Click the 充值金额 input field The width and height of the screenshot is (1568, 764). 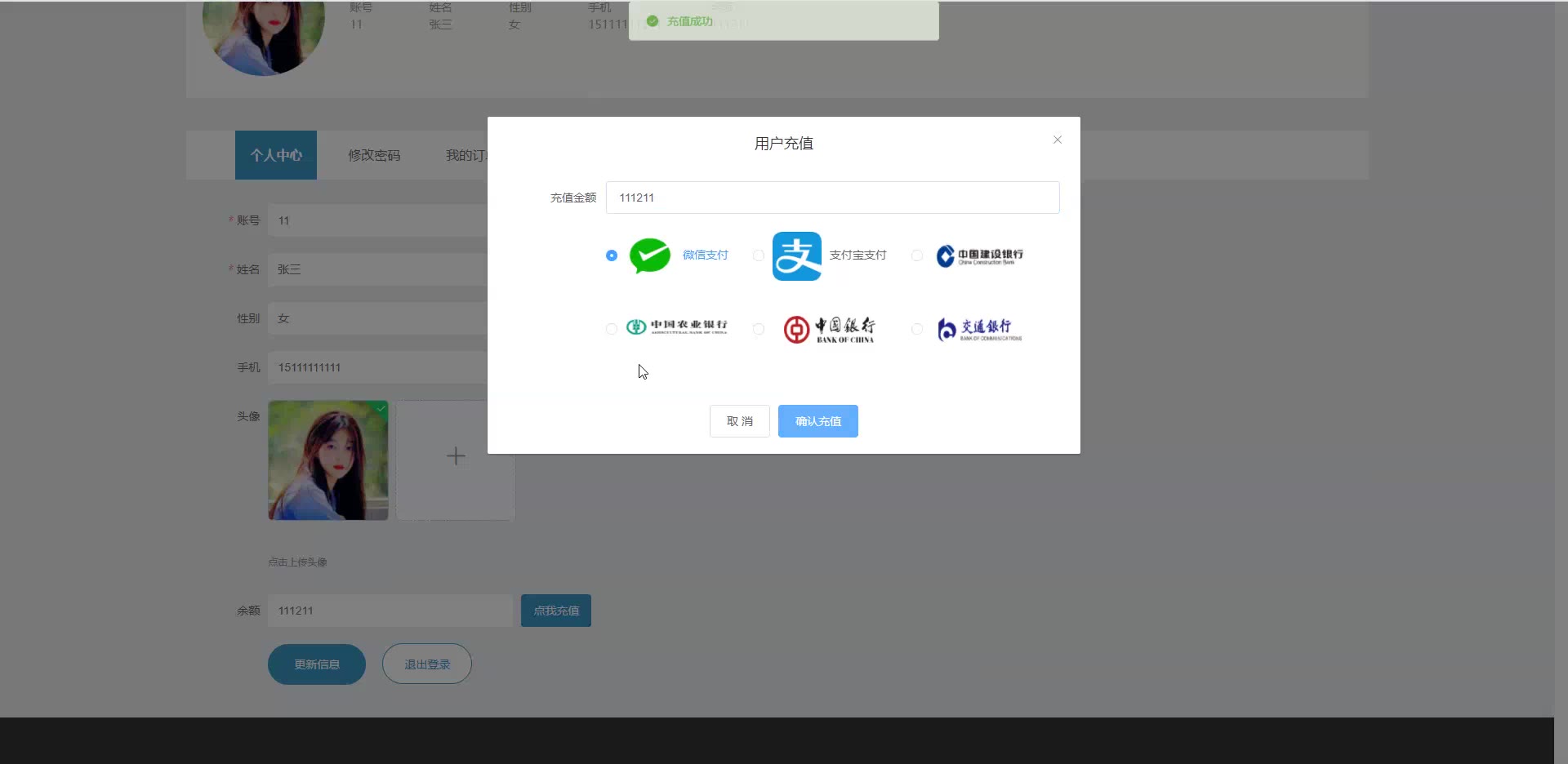point(833,198)
